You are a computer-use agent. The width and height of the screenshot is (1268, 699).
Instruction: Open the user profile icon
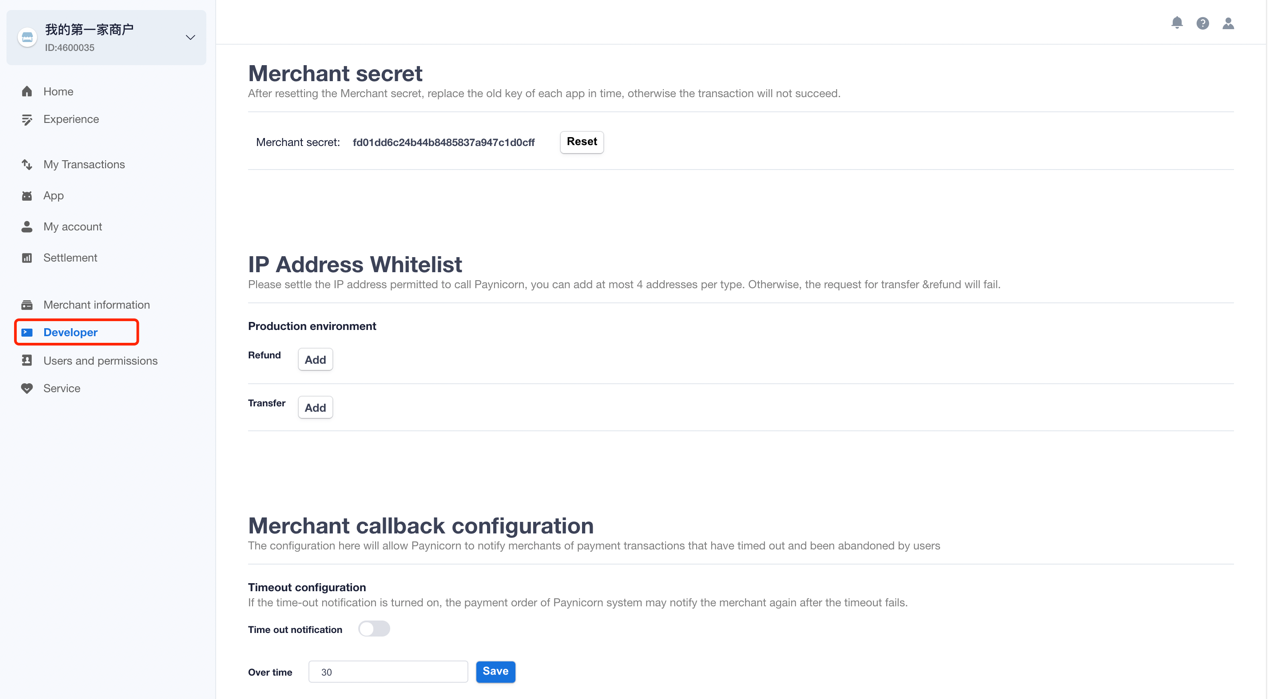(1228, 23)
